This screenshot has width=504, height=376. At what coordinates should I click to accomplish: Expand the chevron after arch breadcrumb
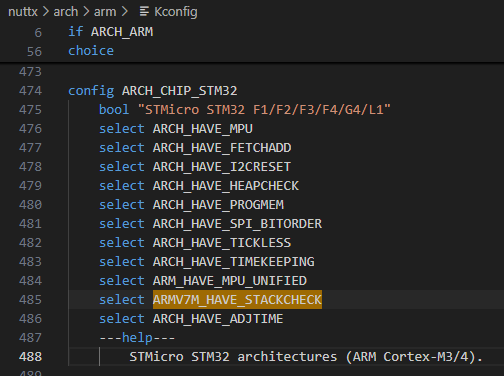point(86,12)
